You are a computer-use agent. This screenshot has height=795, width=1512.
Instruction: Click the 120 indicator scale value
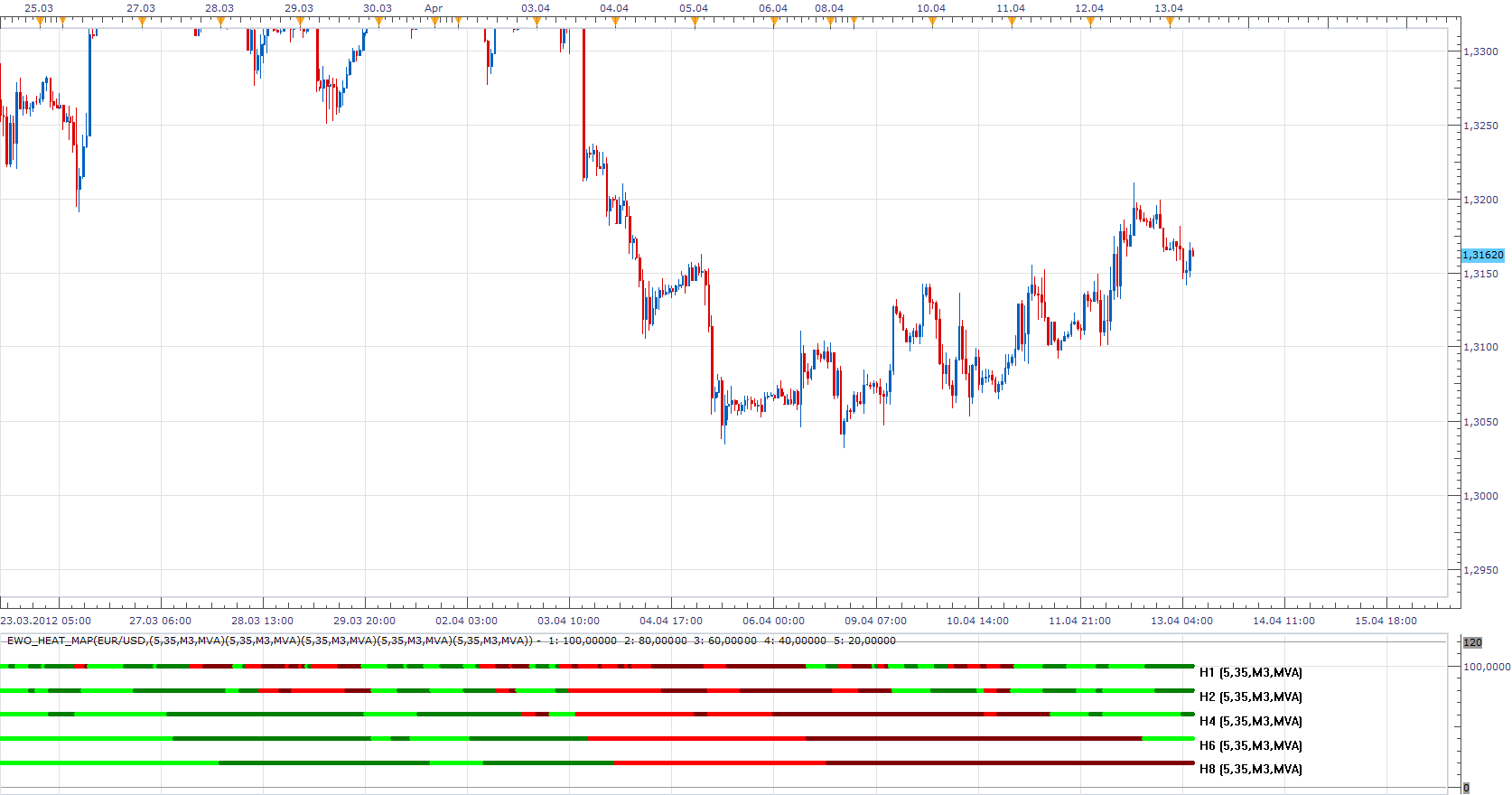pos(1472,642)
